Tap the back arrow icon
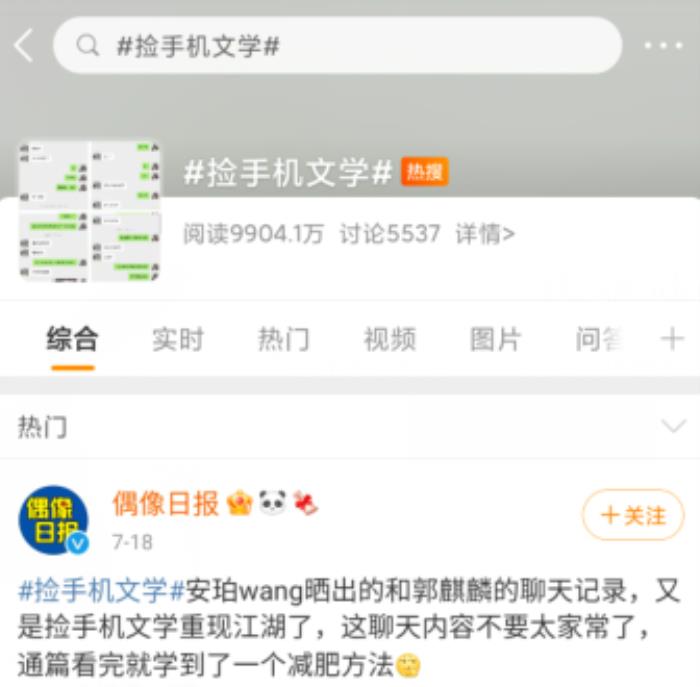 tap(24, 45)
